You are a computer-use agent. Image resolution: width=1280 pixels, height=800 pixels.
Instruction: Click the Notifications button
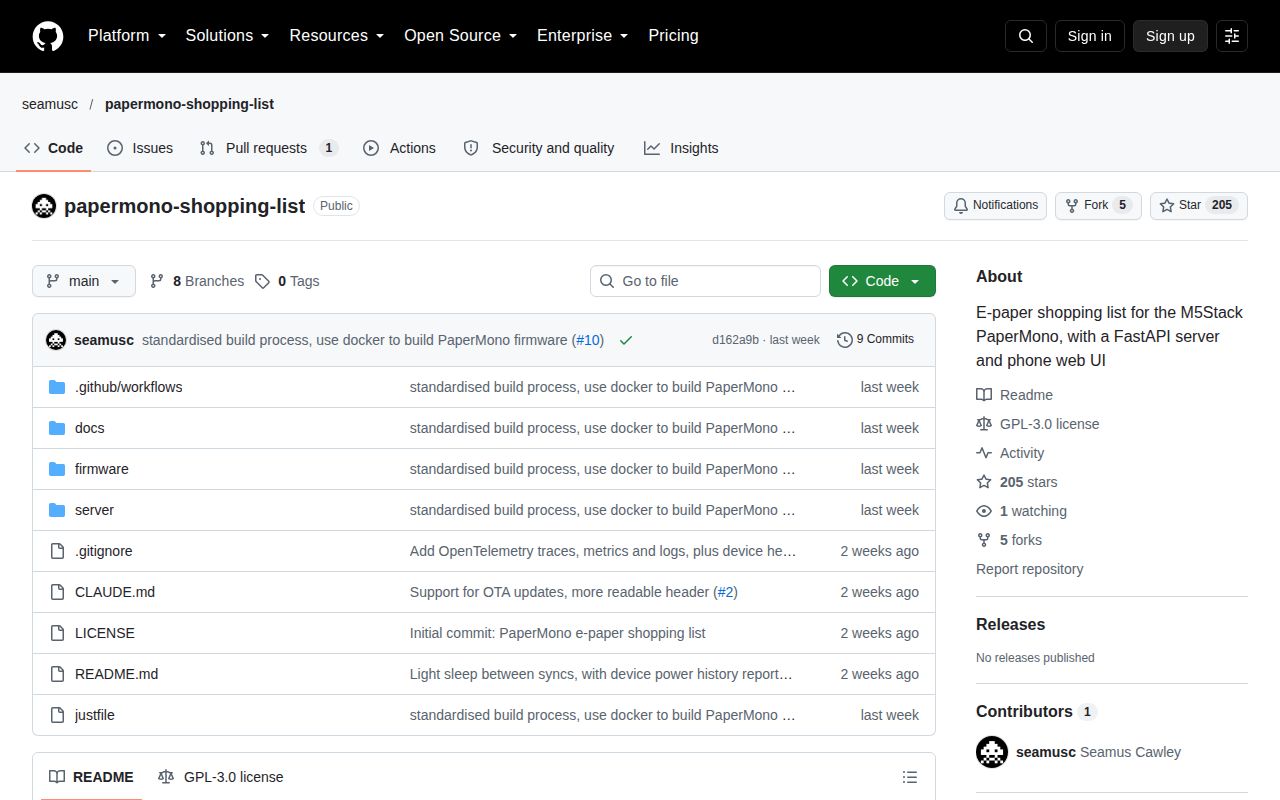pyautogui.click(x=995, y=205)
